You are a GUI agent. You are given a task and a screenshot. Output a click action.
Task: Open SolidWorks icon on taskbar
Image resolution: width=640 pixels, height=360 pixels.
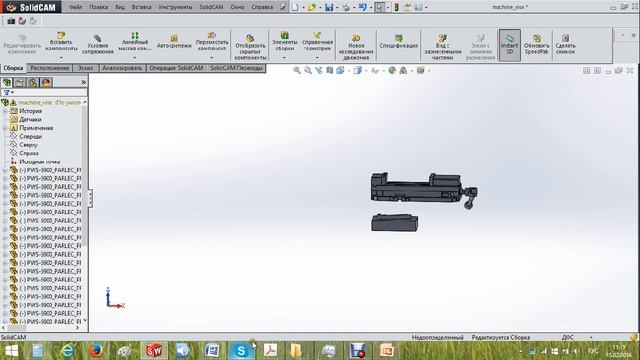coord(154,351)
